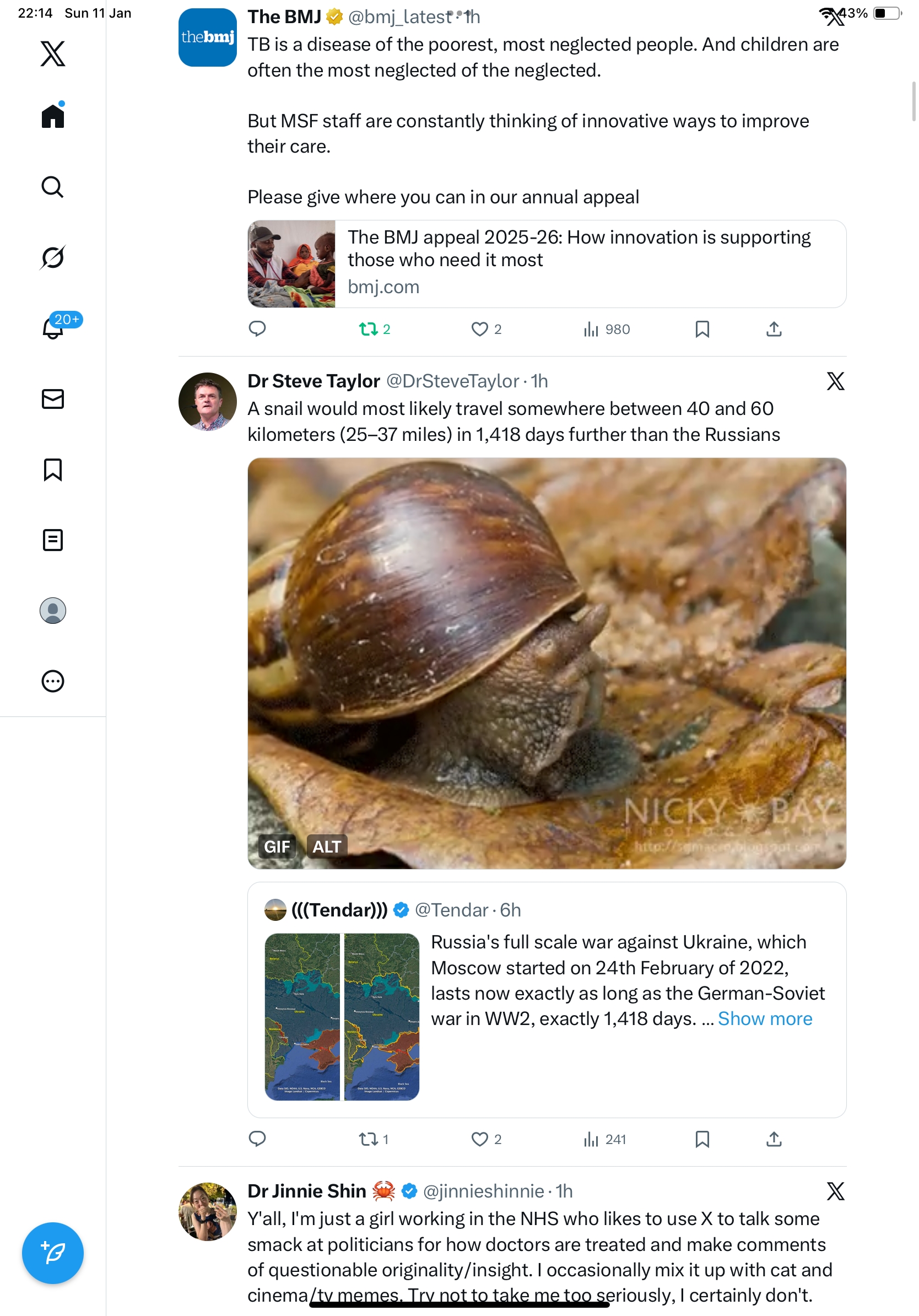The image size is (919, 1316).
Task: Open Grok from the sidebar
Action: [53, 257]
